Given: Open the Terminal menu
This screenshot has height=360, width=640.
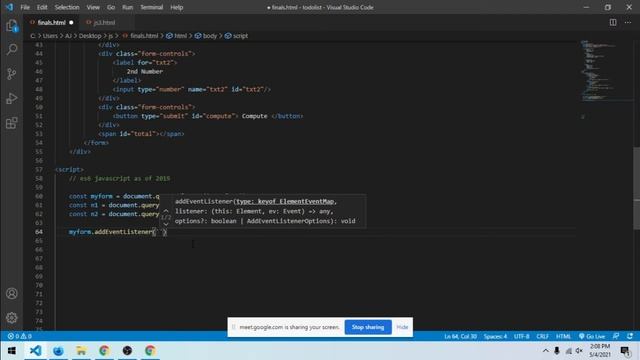Looking at the screenshot, I should coord(151,7).
